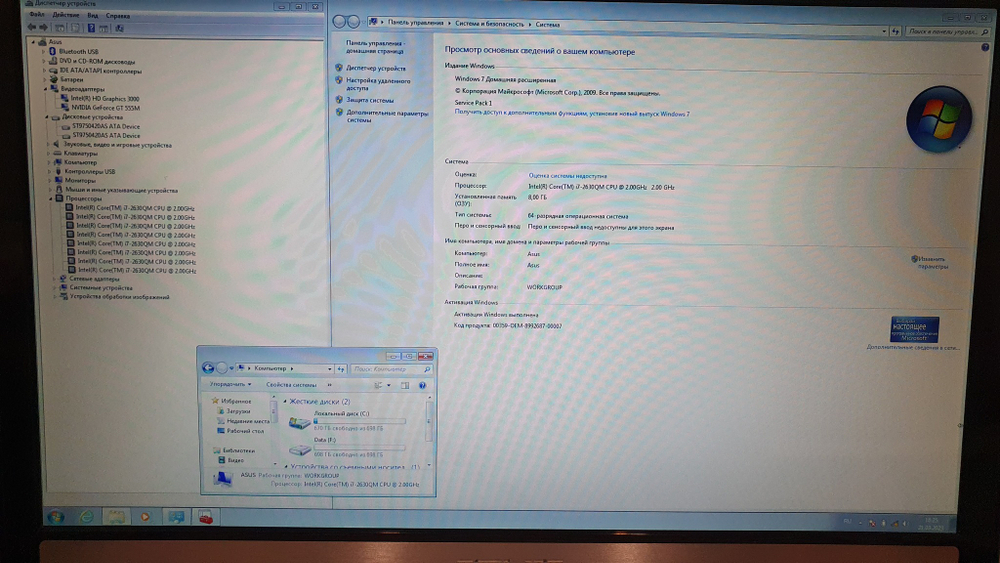Open Упорядочить dropdown in Explorer
The width and height of the screenshot is (1000, 563).
[230, 384]
